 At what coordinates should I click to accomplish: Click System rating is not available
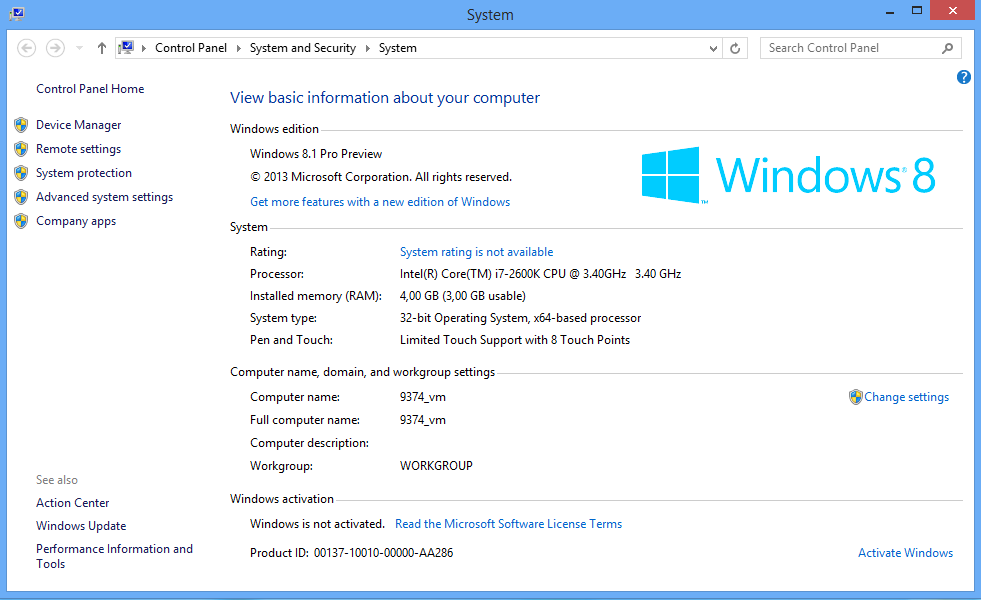click(x=476, y=251)
